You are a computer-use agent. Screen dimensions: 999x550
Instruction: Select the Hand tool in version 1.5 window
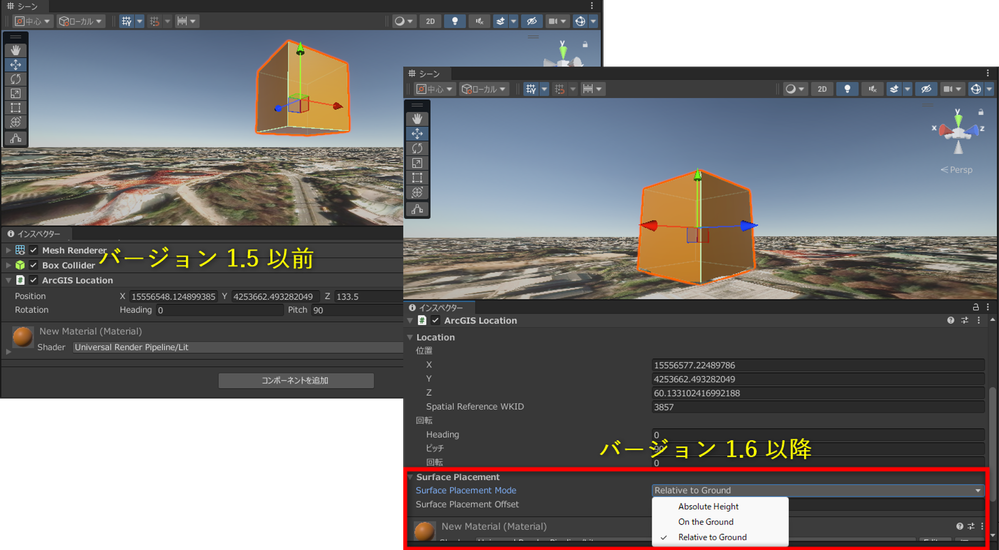[15, 50]
